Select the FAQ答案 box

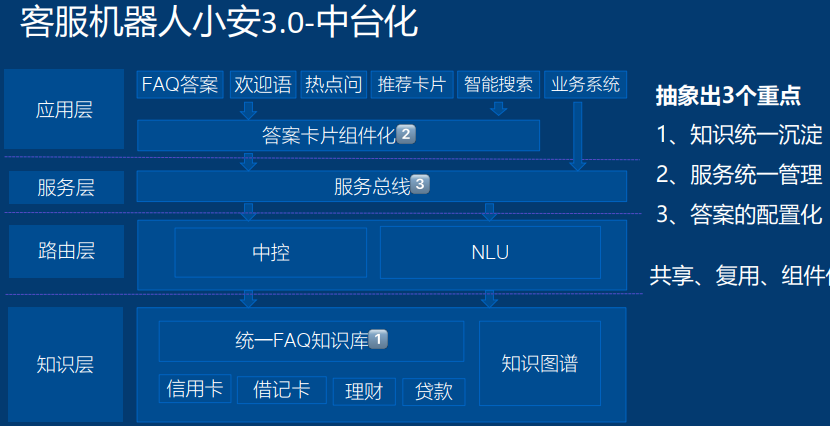coord(180,84)
